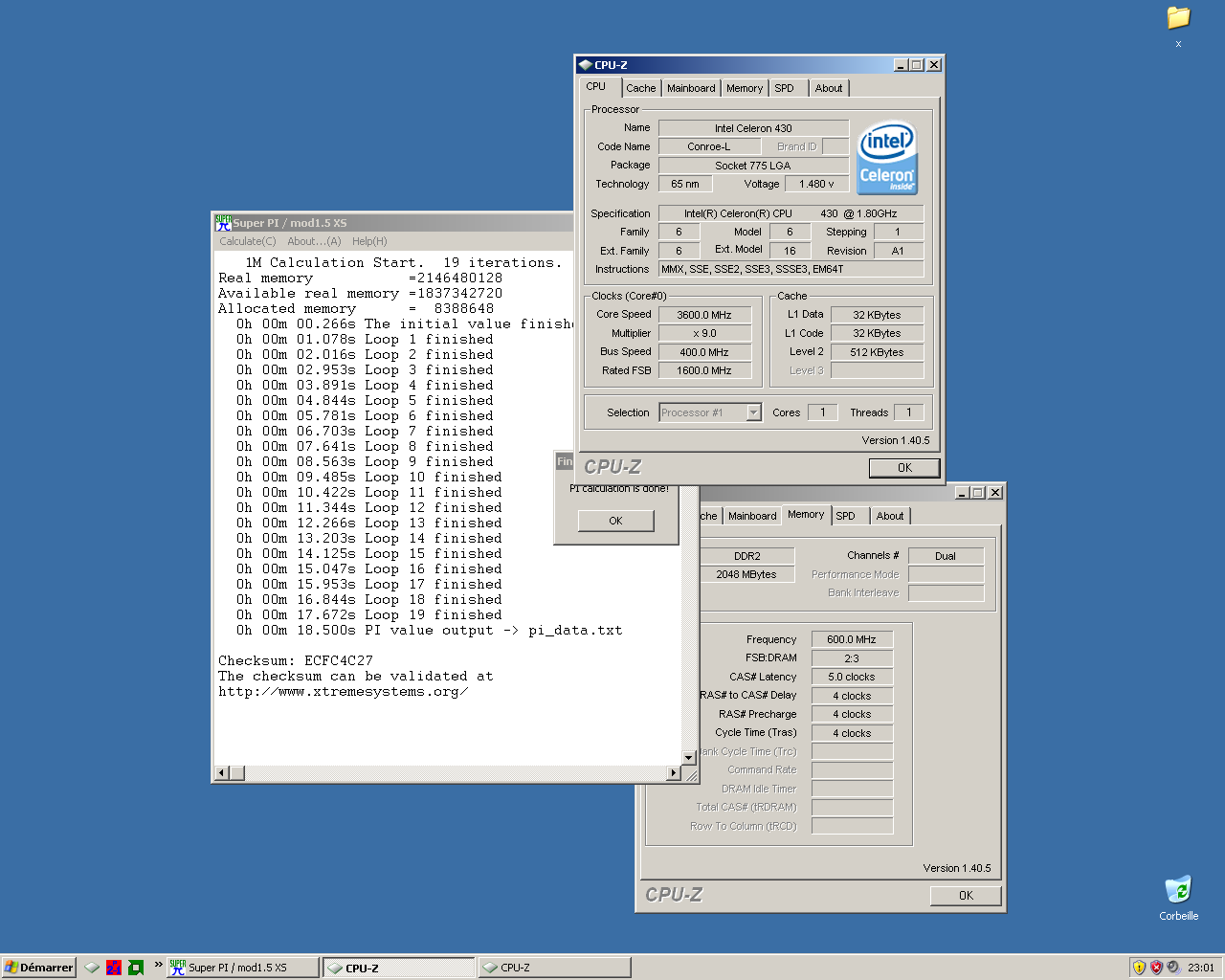The height and width of the screenshot is (980, 1225).
Task: Open the Calculate(C) menu in Super PI
Action: coord(248,241)
